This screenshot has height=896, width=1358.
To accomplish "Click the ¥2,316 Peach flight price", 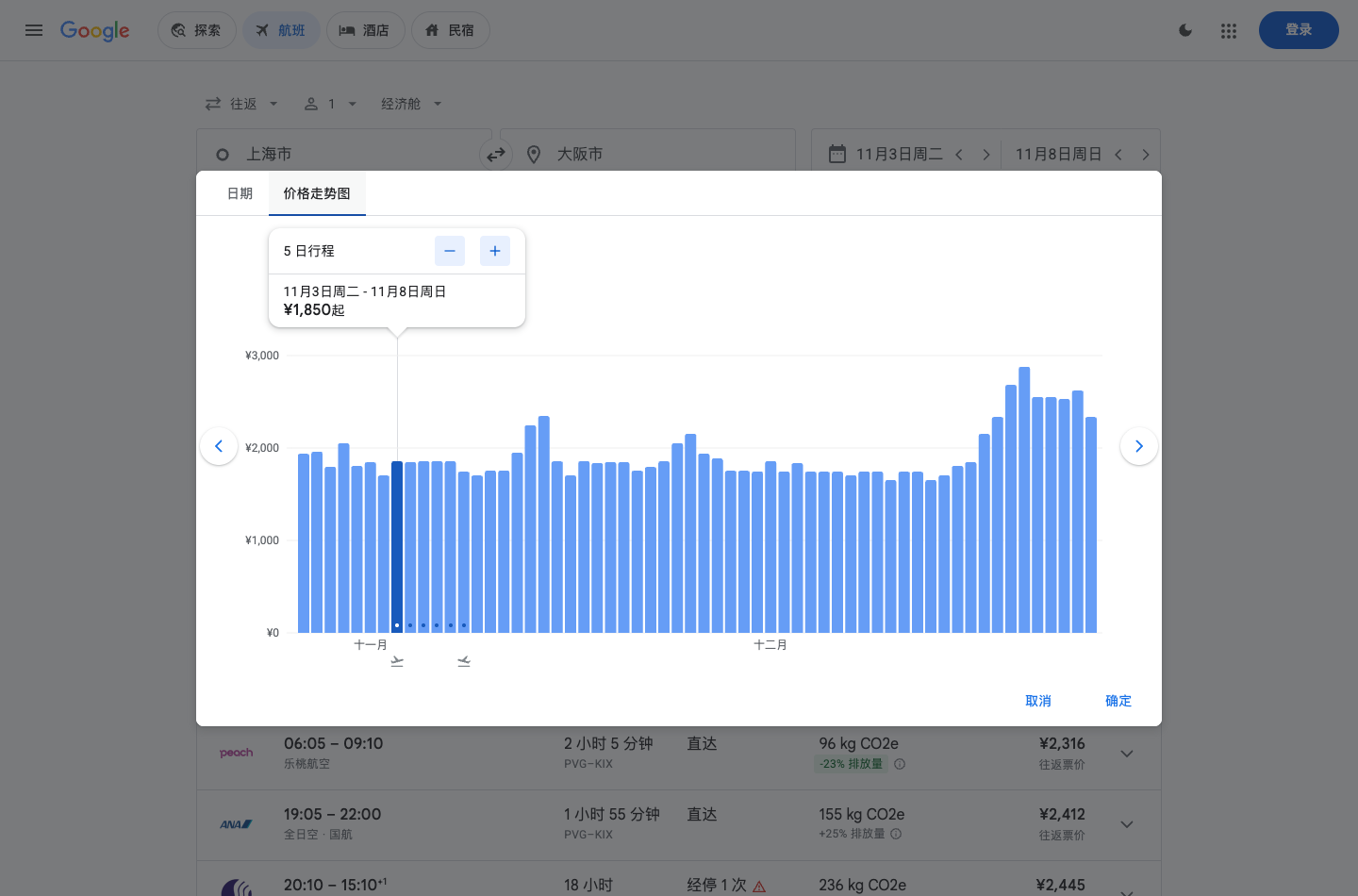I will pos(1062,743).
